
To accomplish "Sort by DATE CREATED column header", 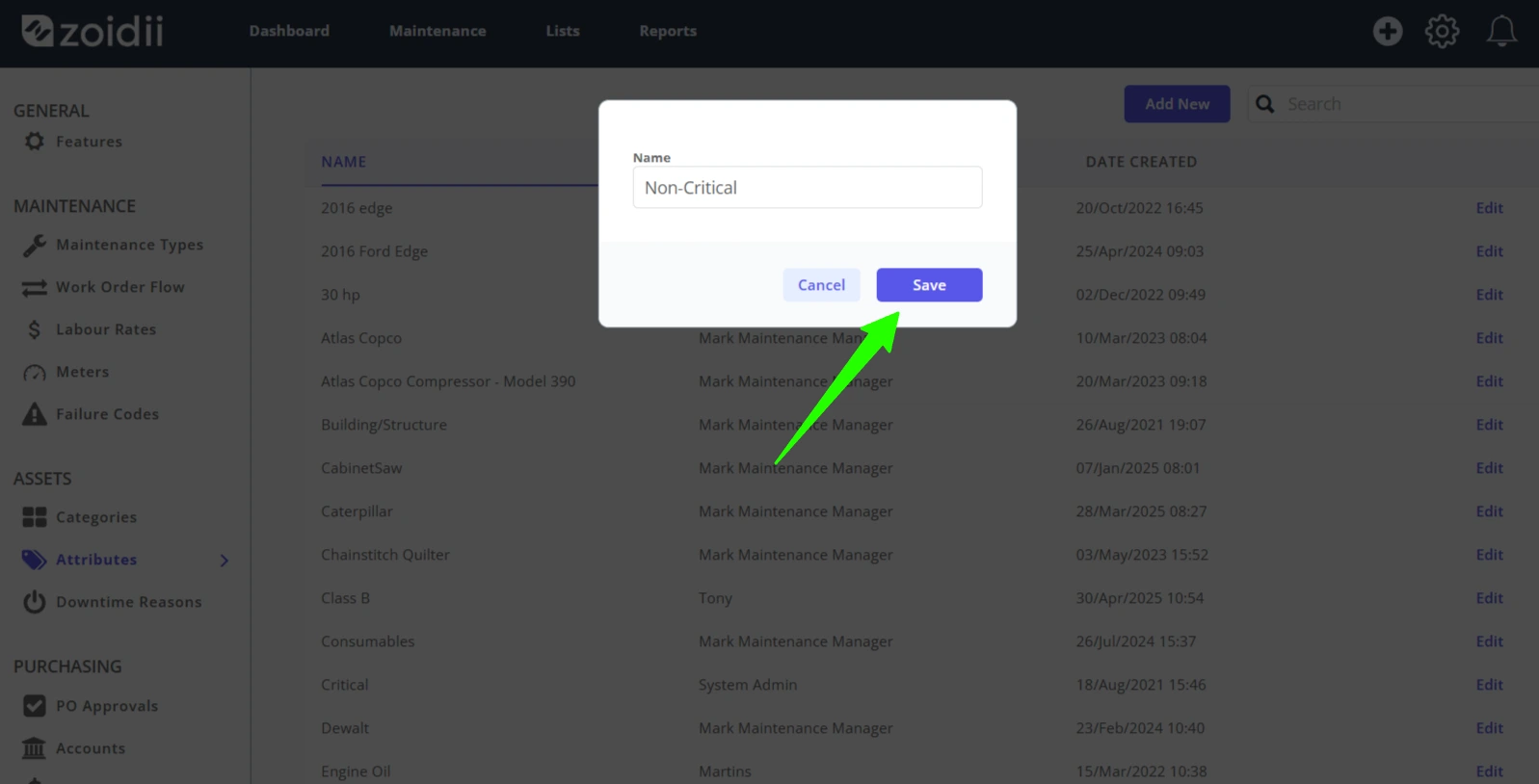I will (1141, 162).
